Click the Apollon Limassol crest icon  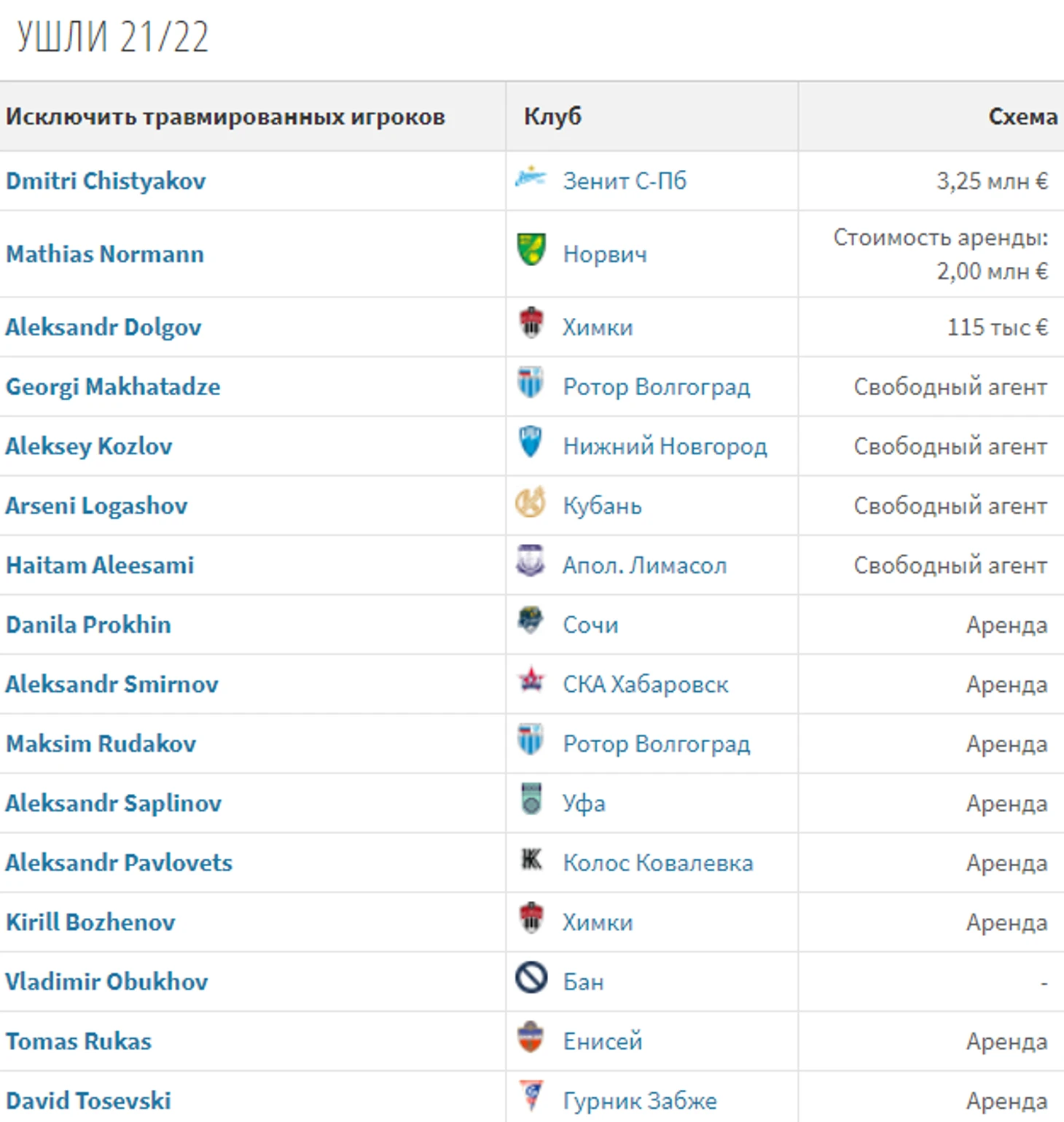531,562
